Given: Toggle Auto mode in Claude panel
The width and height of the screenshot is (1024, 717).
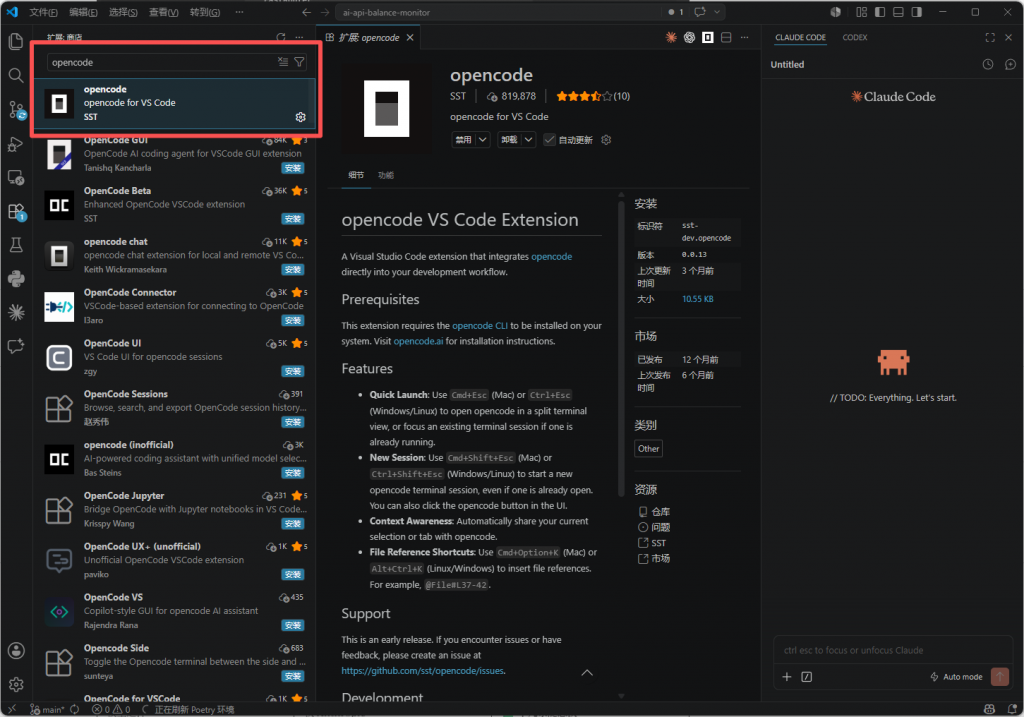Looking at the screenshot, I should coord(956,677).
